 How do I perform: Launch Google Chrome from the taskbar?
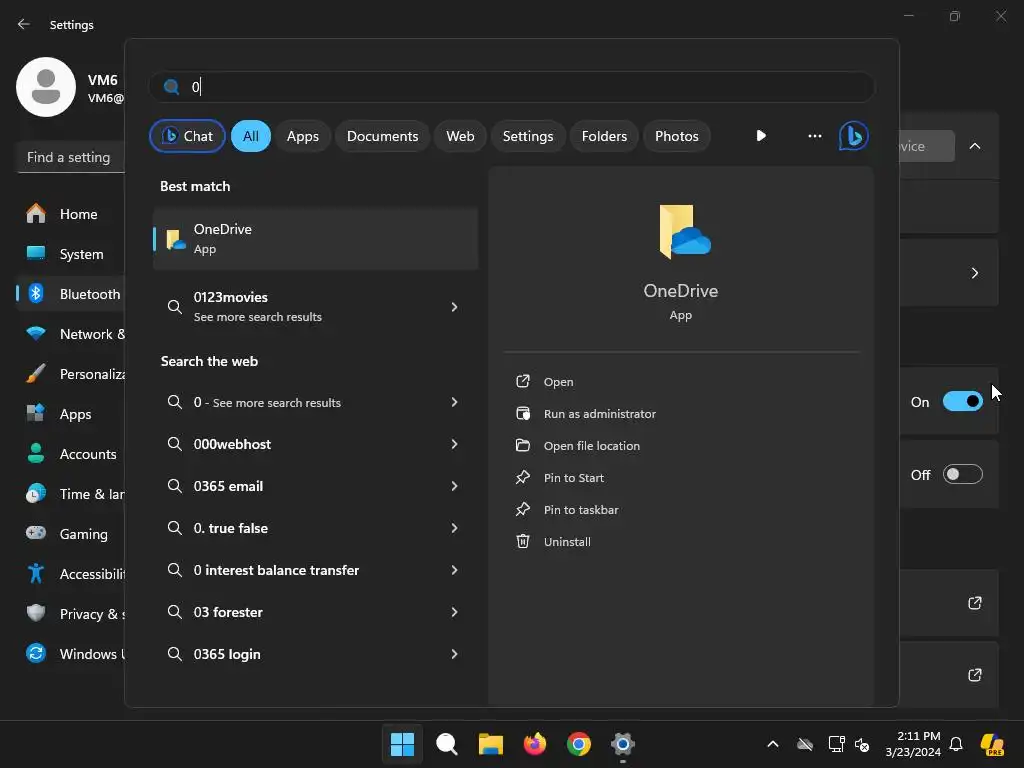point(579,744)
